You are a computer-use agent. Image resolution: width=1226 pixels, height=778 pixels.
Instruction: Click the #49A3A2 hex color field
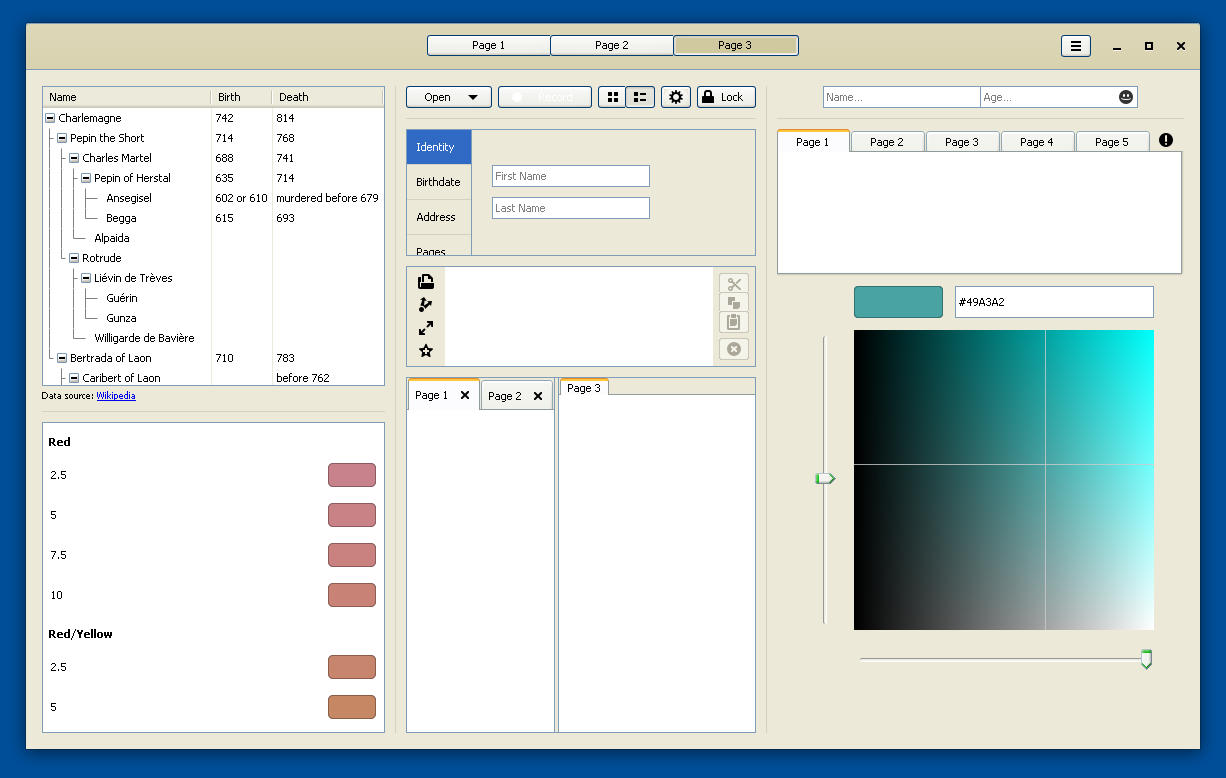(1054, 302)
